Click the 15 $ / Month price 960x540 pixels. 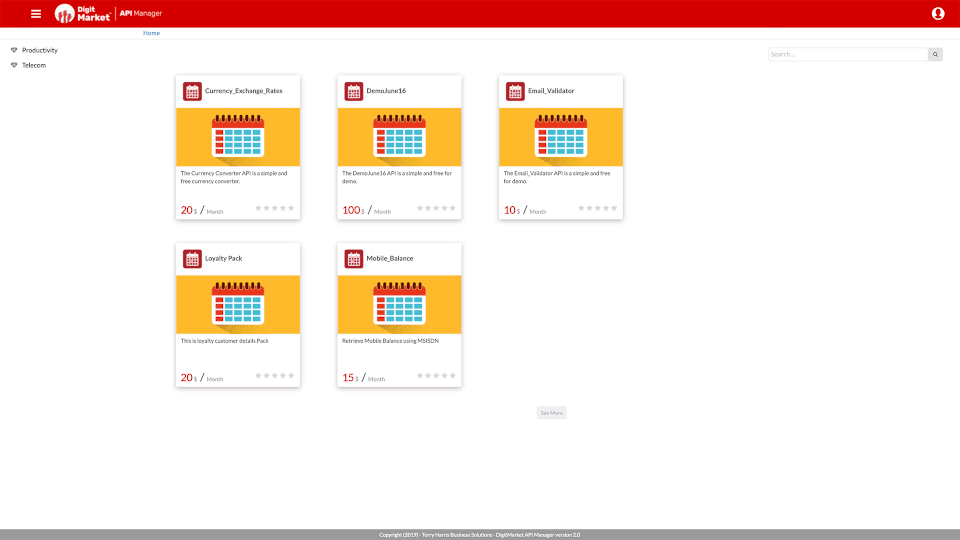click(x=364, y=378)
